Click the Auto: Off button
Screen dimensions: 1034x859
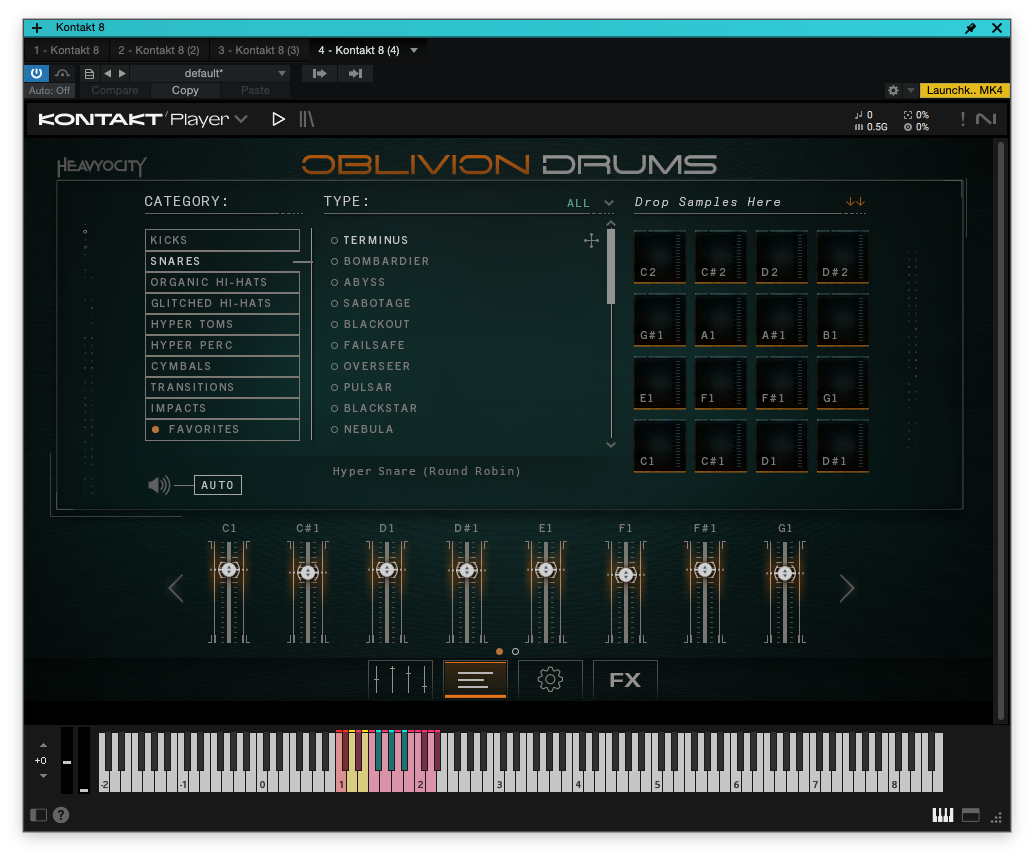coord(49,90)
